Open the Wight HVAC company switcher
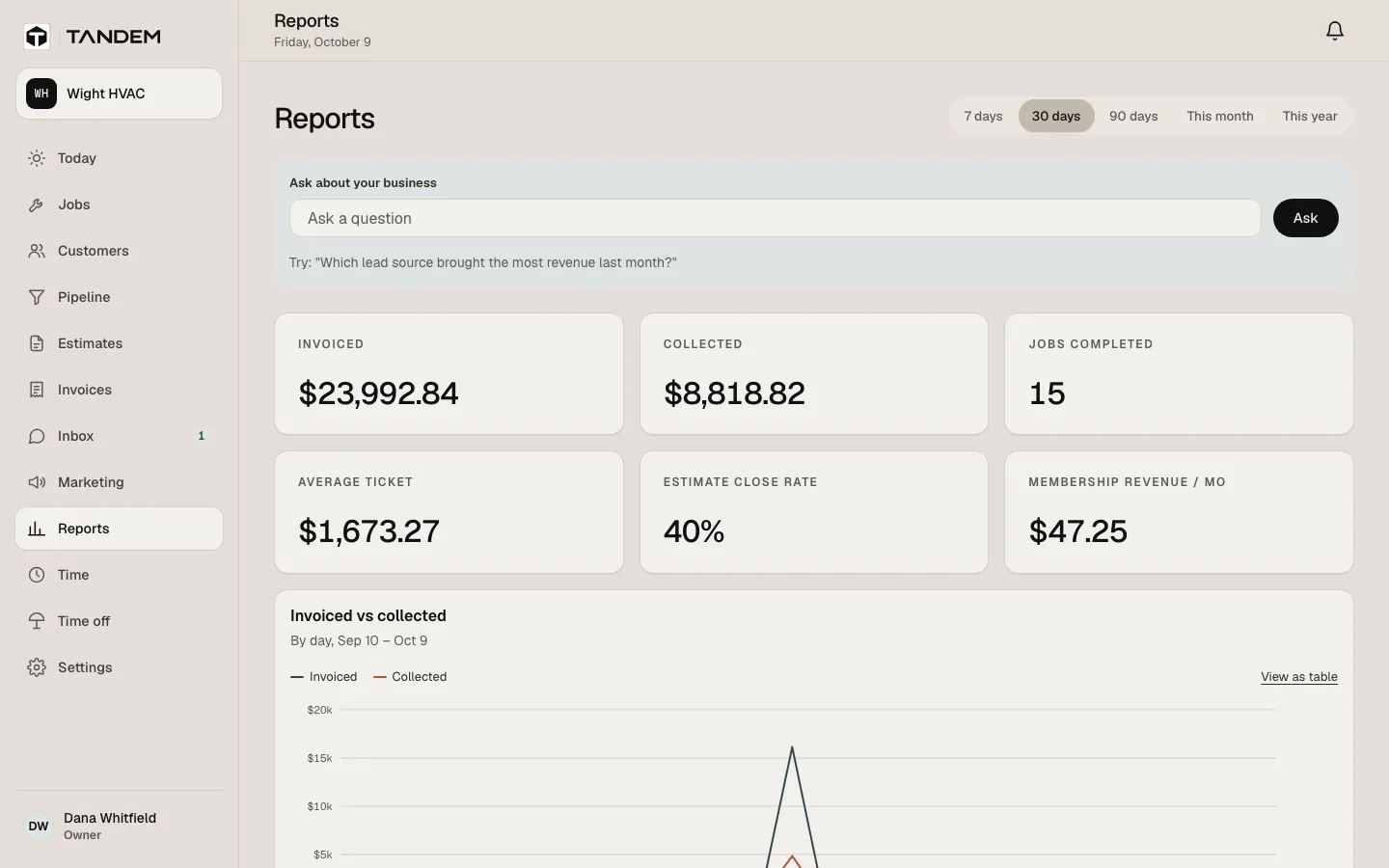This screenshot has width=1389, height=868. tap(120, 94)
